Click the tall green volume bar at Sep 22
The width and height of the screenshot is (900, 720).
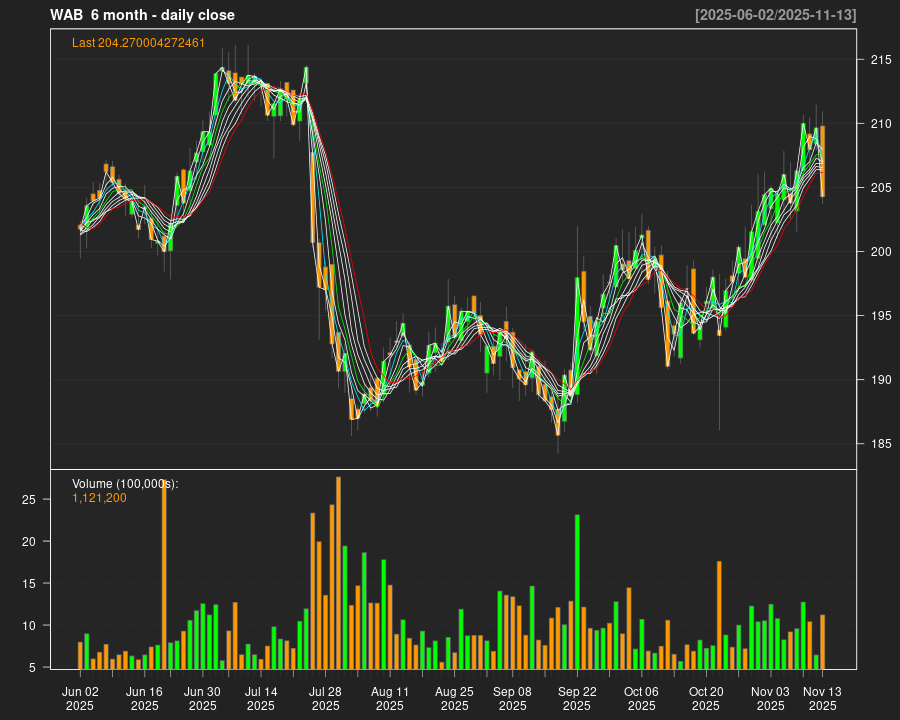578,592
